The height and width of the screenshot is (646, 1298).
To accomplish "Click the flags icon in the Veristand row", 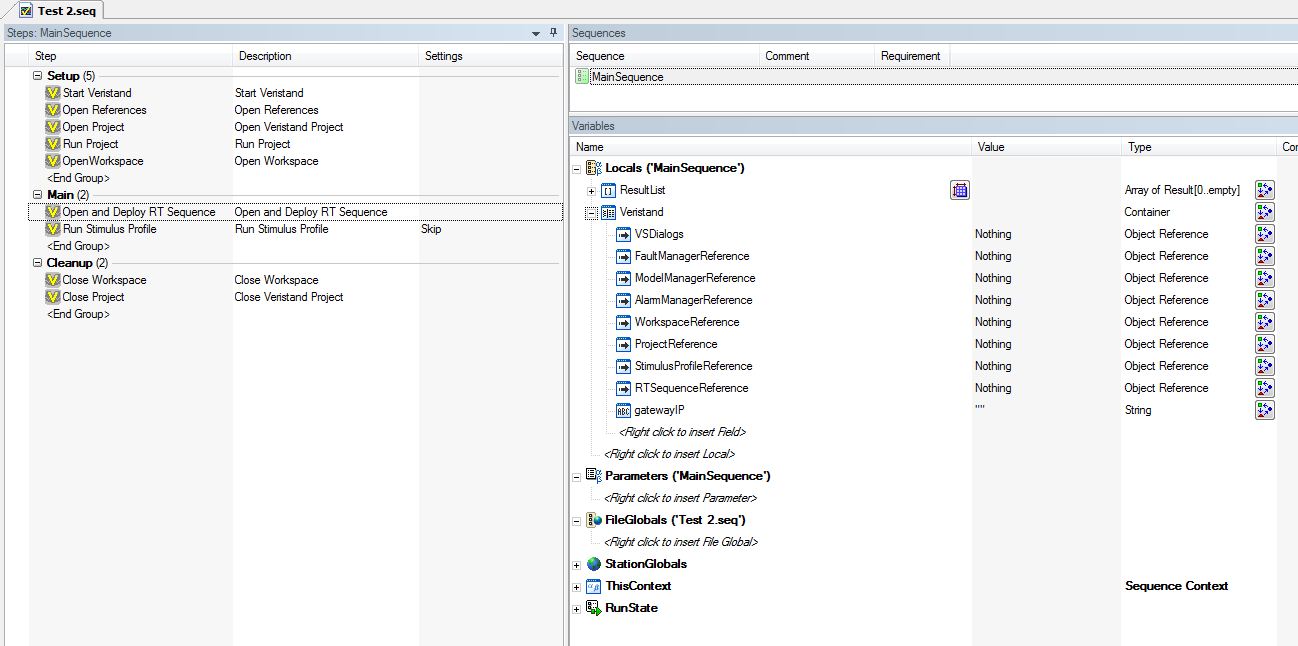I will click(1264, 212).
